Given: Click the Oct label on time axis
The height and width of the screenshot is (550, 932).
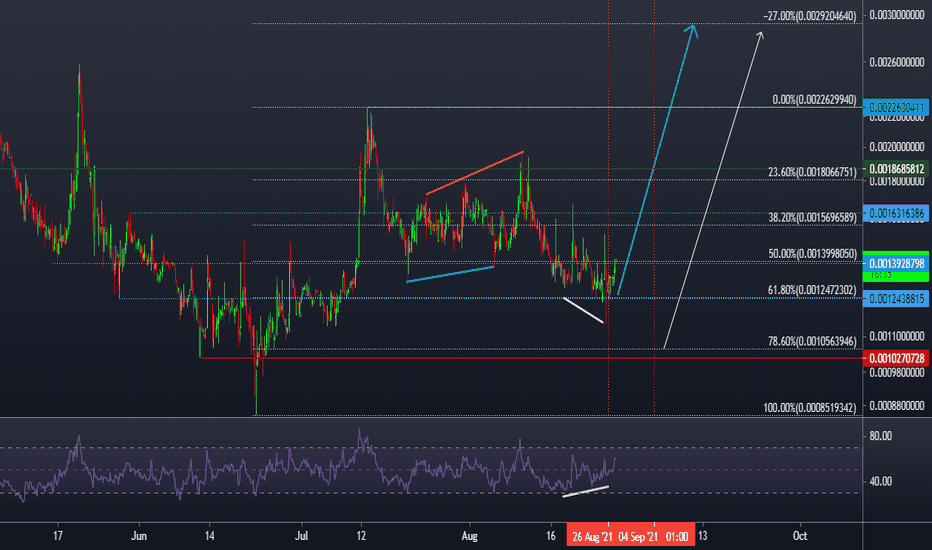Looking at the screenshot, I should (x=800, y=536).
